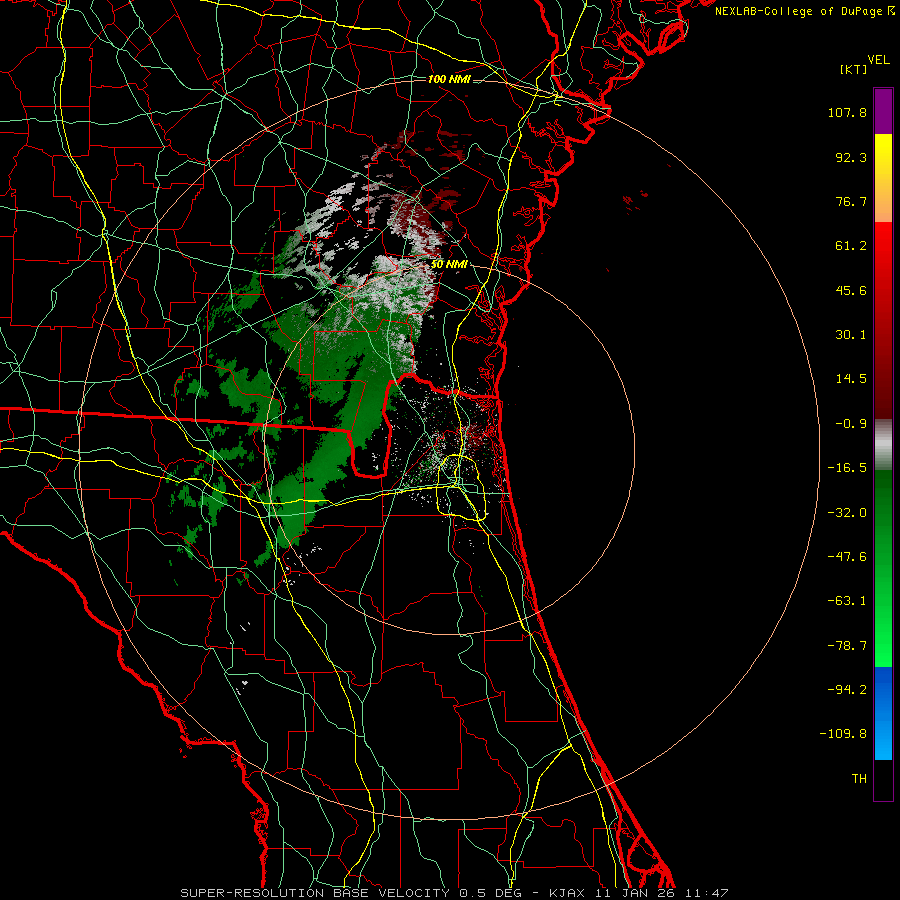Click the VEL label above color scale
This screenshot has width=900, height=900.
pos(878,60)
